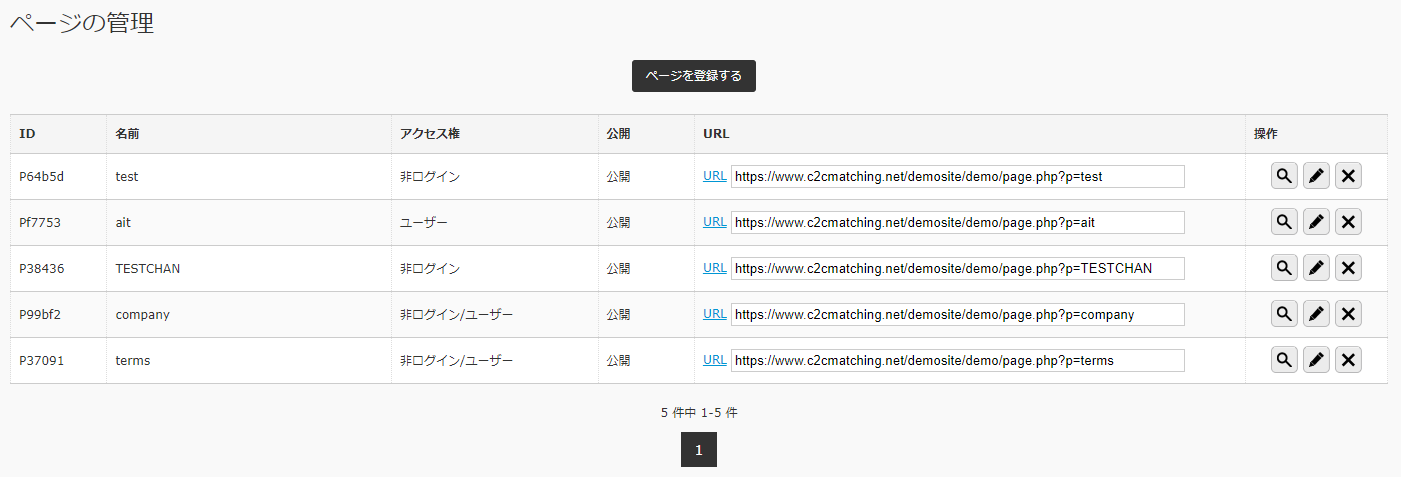Image resolution: width=1401 pixels, height=477 pixels.
Task: Follow the URL link in terms row
Action: coord(715,360)
